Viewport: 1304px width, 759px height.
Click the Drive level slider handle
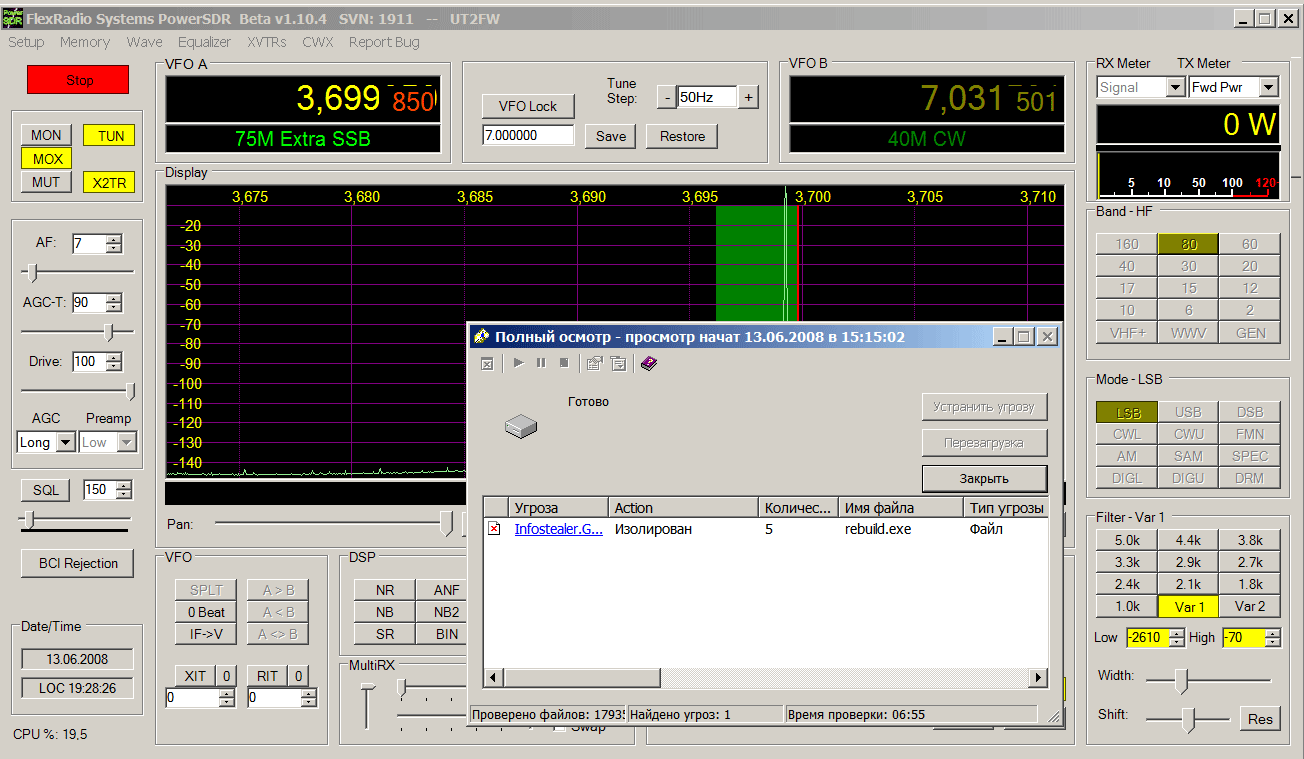coord(130,391)
